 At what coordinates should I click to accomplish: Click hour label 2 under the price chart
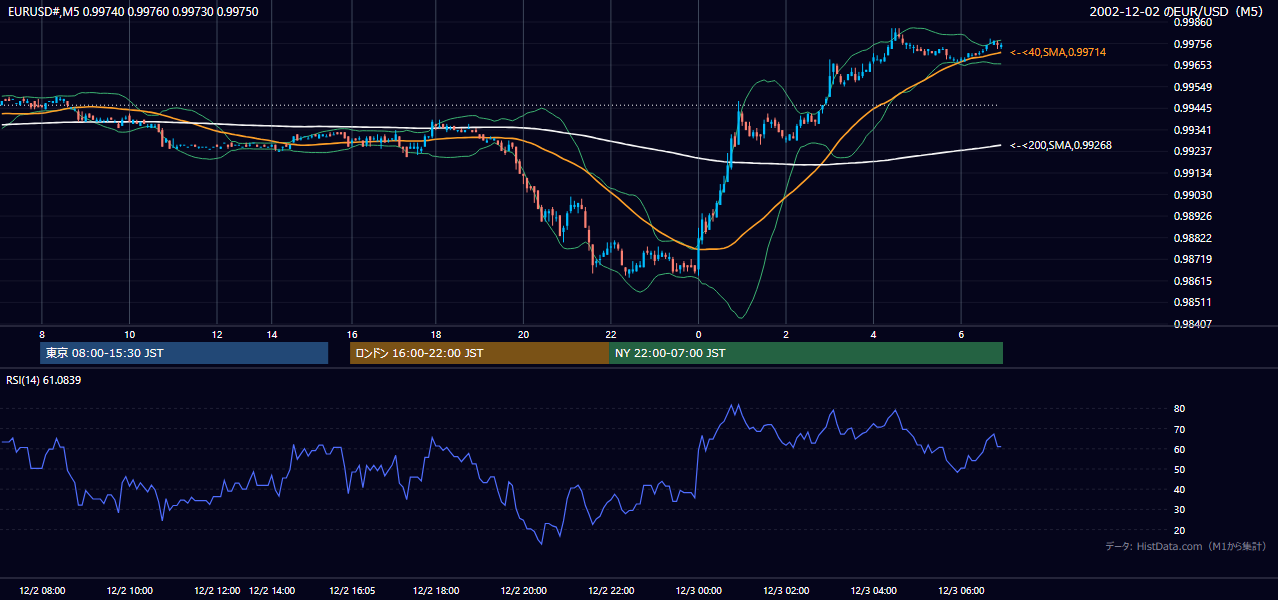786,334
